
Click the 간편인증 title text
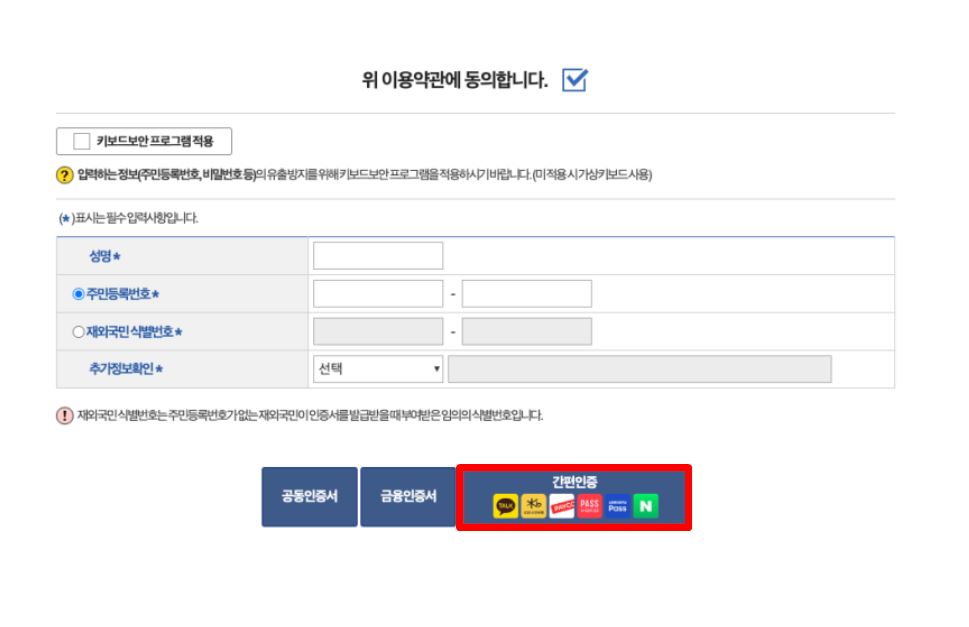pos(575,482)
